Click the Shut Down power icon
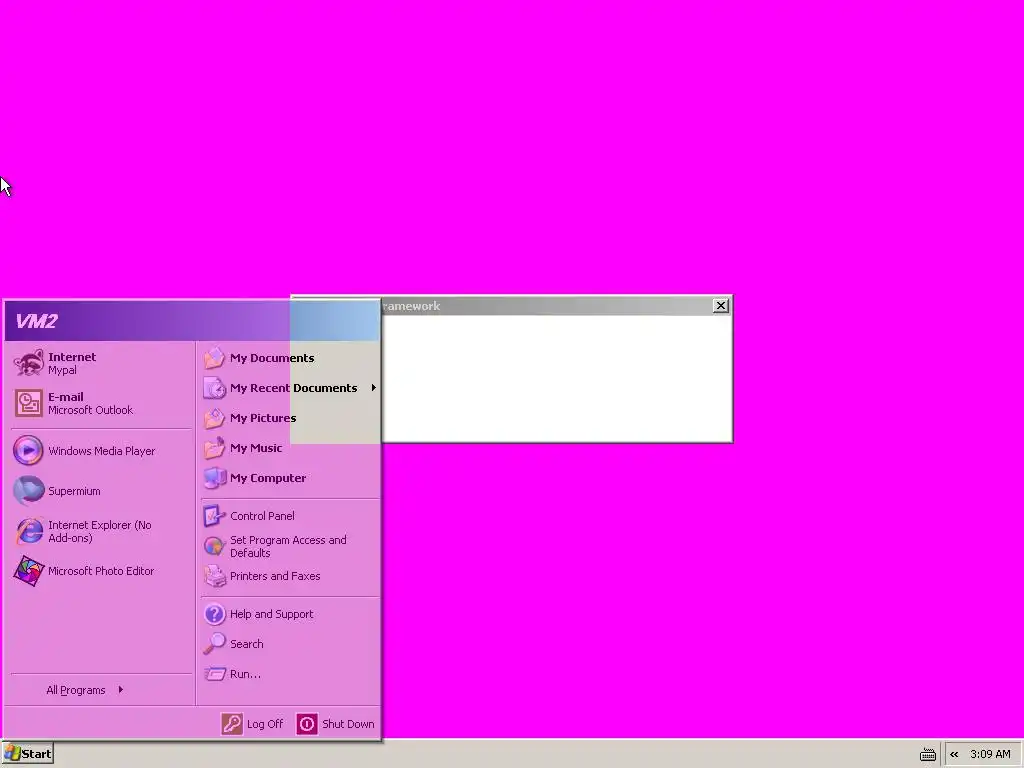This screenshot has width=1024, height=768. coord(307,724)
